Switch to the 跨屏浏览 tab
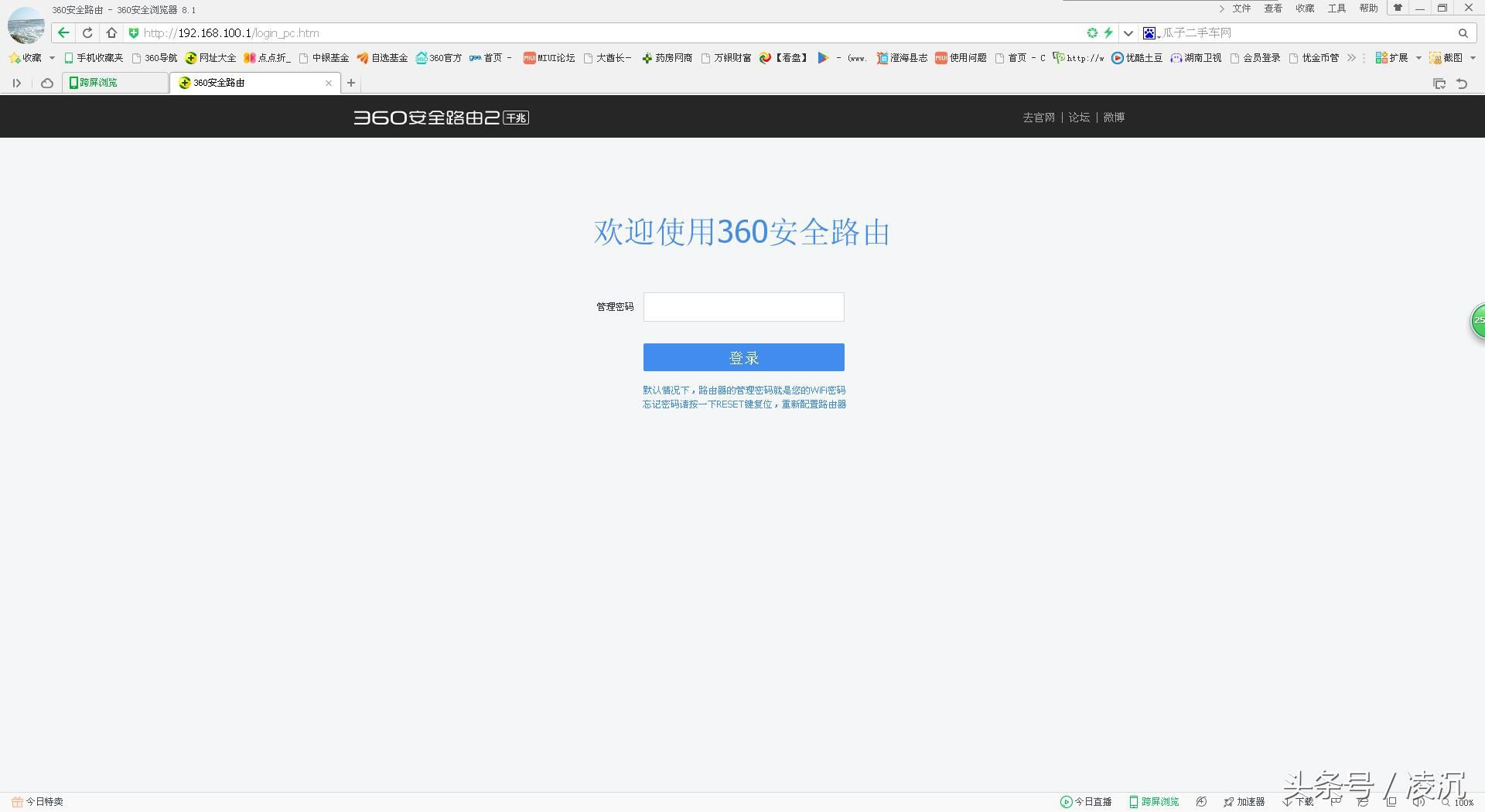Viewport: 1485px width, 812px height. point(115,83)
